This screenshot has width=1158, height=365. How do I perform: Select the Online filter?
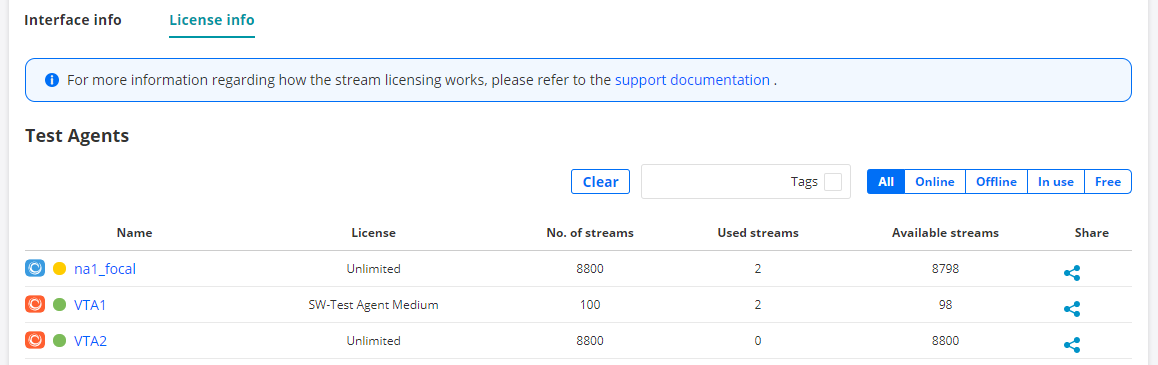[x=935, y=182]
